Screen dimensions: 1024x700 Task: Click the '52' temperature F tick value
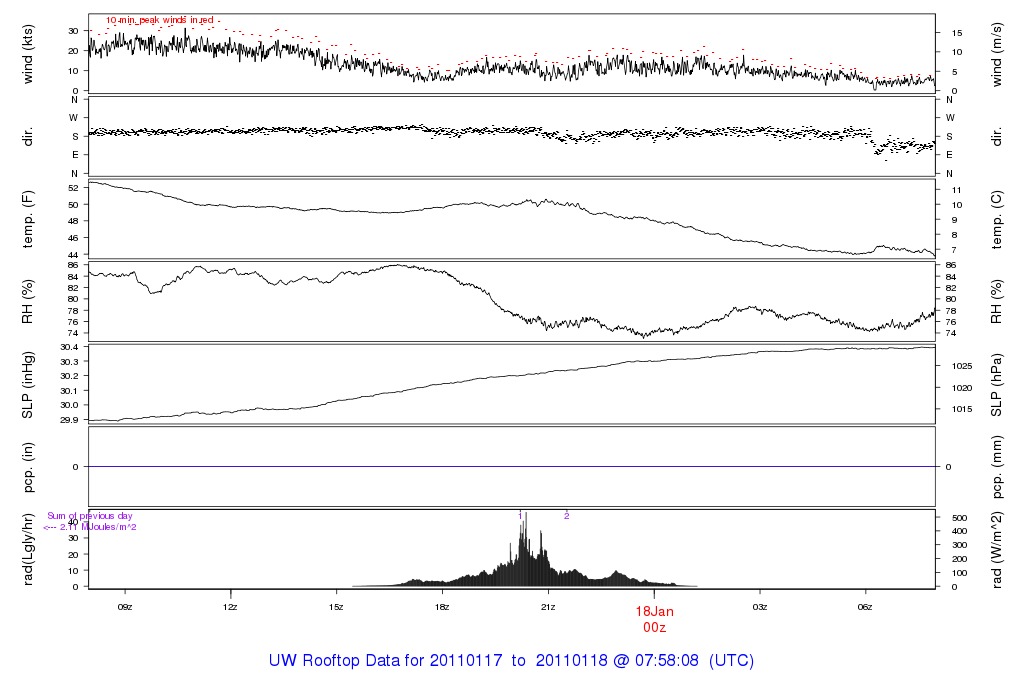pyautogui.click(x=73, y=188)
